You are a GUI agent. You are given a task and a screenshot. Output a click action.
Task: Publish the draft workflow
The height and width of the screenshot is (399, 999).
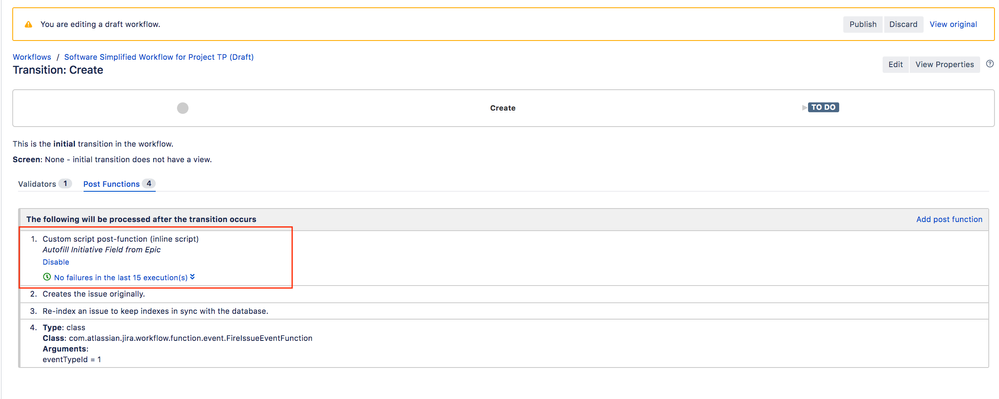tap(863, 24)
